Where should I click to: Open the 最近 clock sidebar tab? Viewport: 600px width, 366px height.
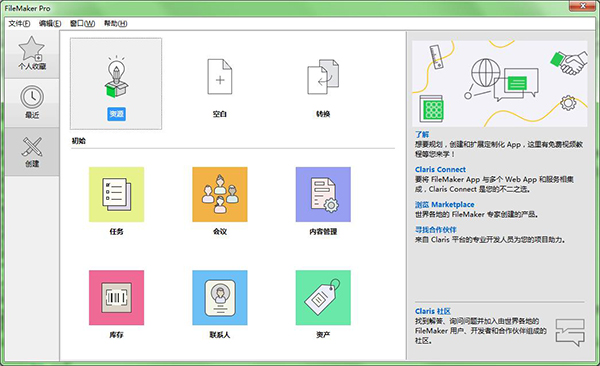(32, 103)
